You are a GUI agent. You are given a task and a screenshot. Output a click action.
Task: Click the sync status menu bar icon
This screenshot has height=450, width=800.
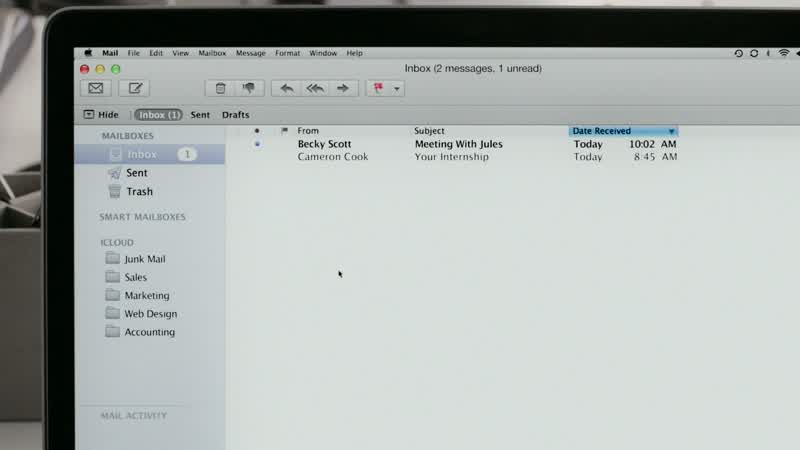754,53
